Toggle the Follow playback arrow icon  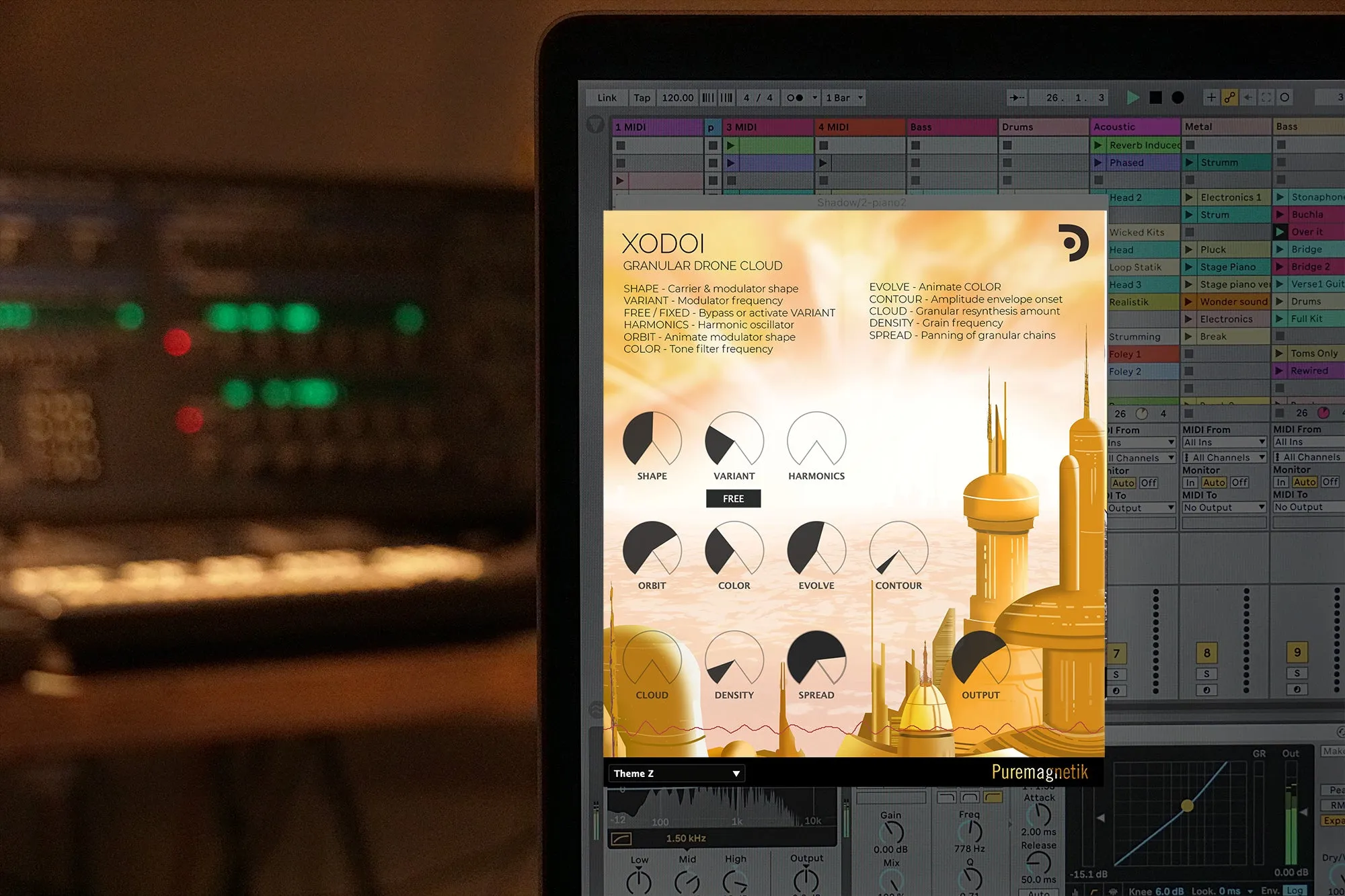coord(1017,98)
